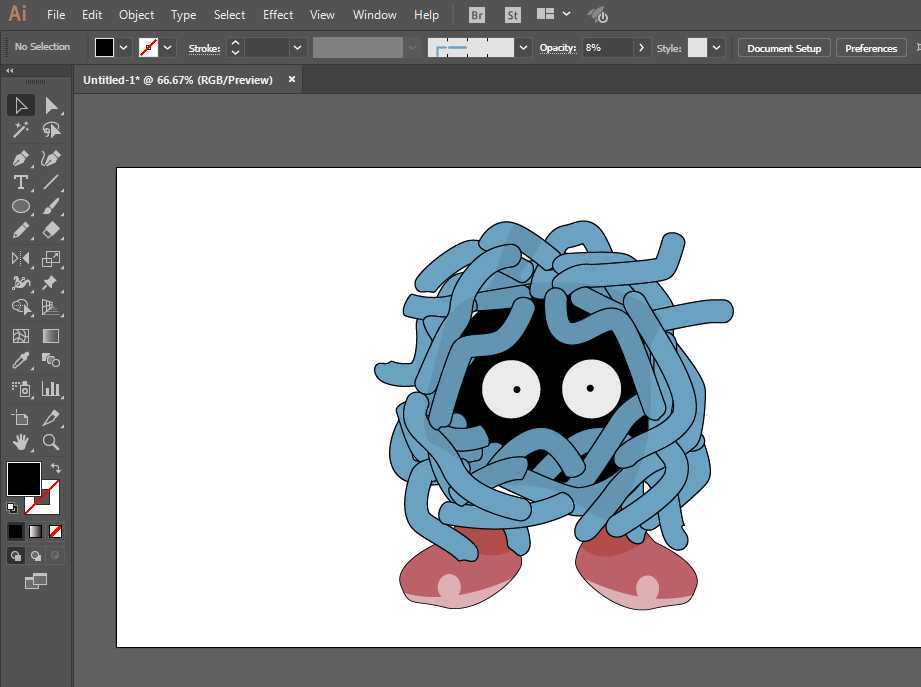Click the black Fill swatch in toolbar
This screenshot has width=921, height=687.
[x=23, y=478]
